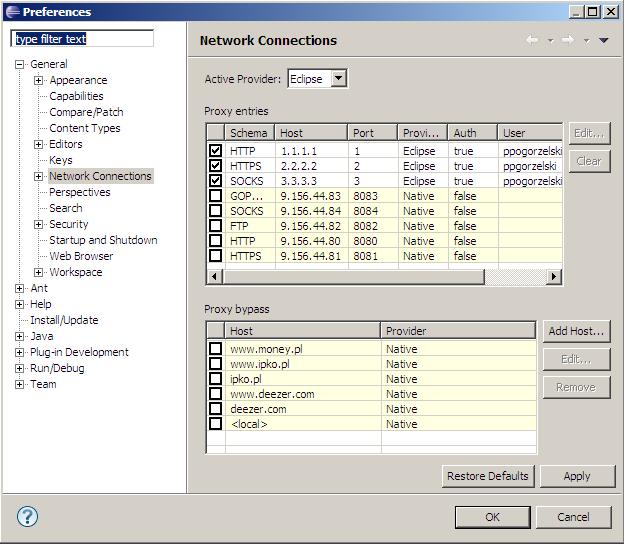Viewport: 624px width, 544px height.
Task: Check the www.money.pl bypass host
Action: pos(215,349)
